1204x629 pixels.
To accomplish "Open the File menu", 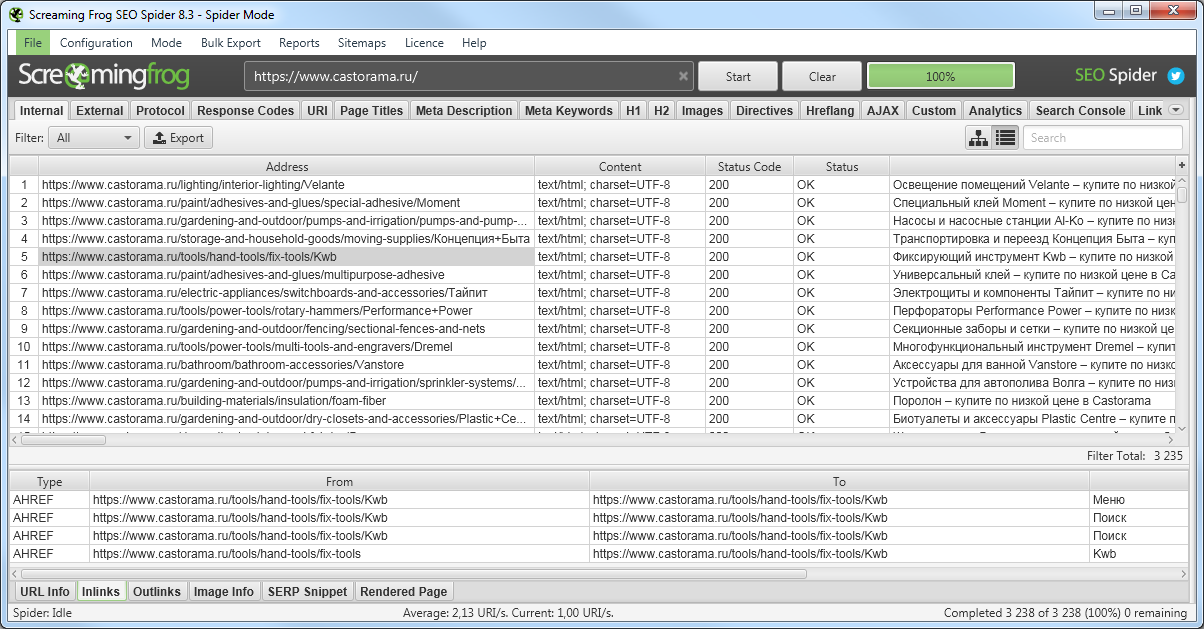I will tap(33, 43).
